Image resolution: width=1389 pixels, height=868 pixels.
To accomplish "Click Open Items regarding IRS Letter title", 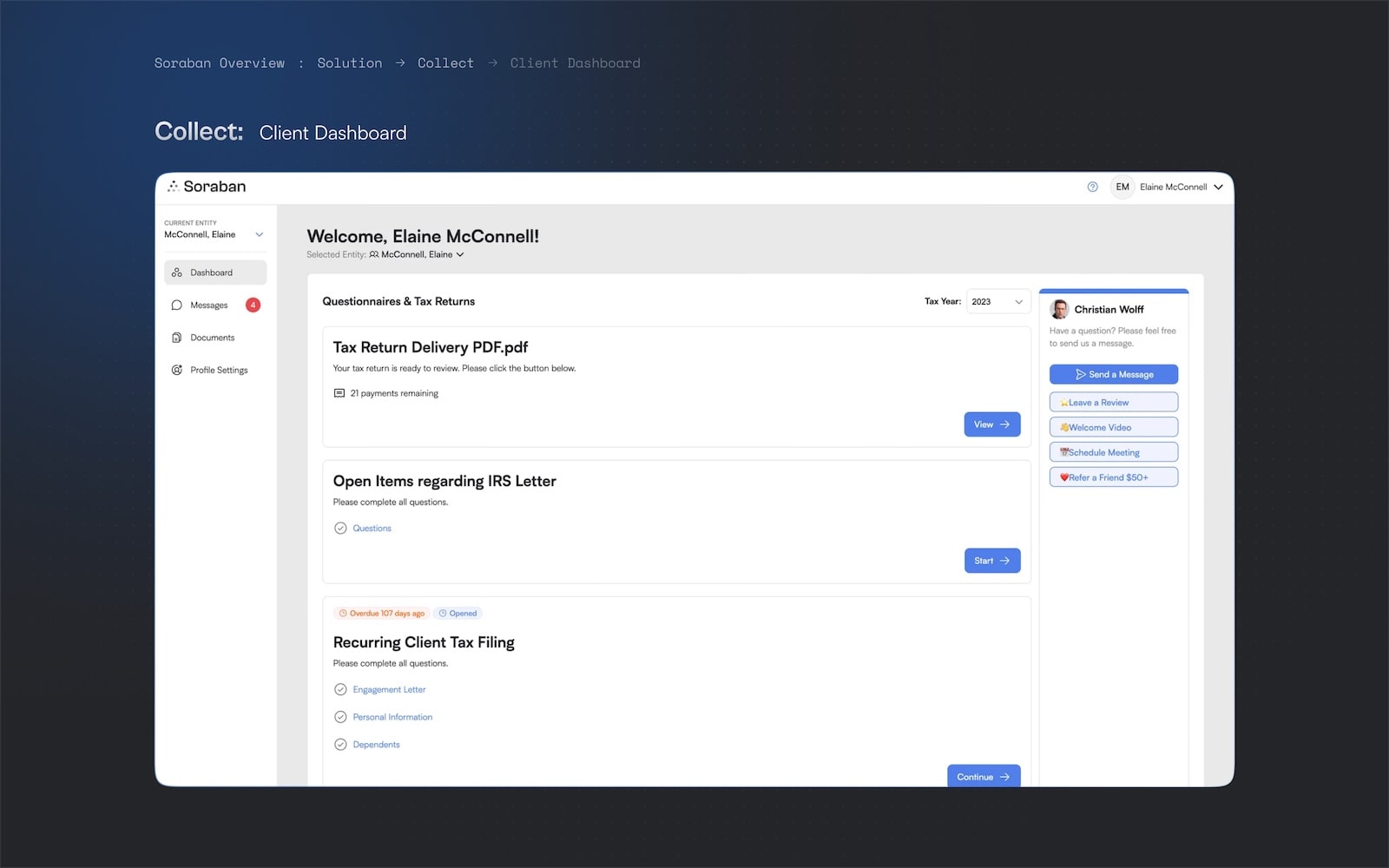I will 444,481.
